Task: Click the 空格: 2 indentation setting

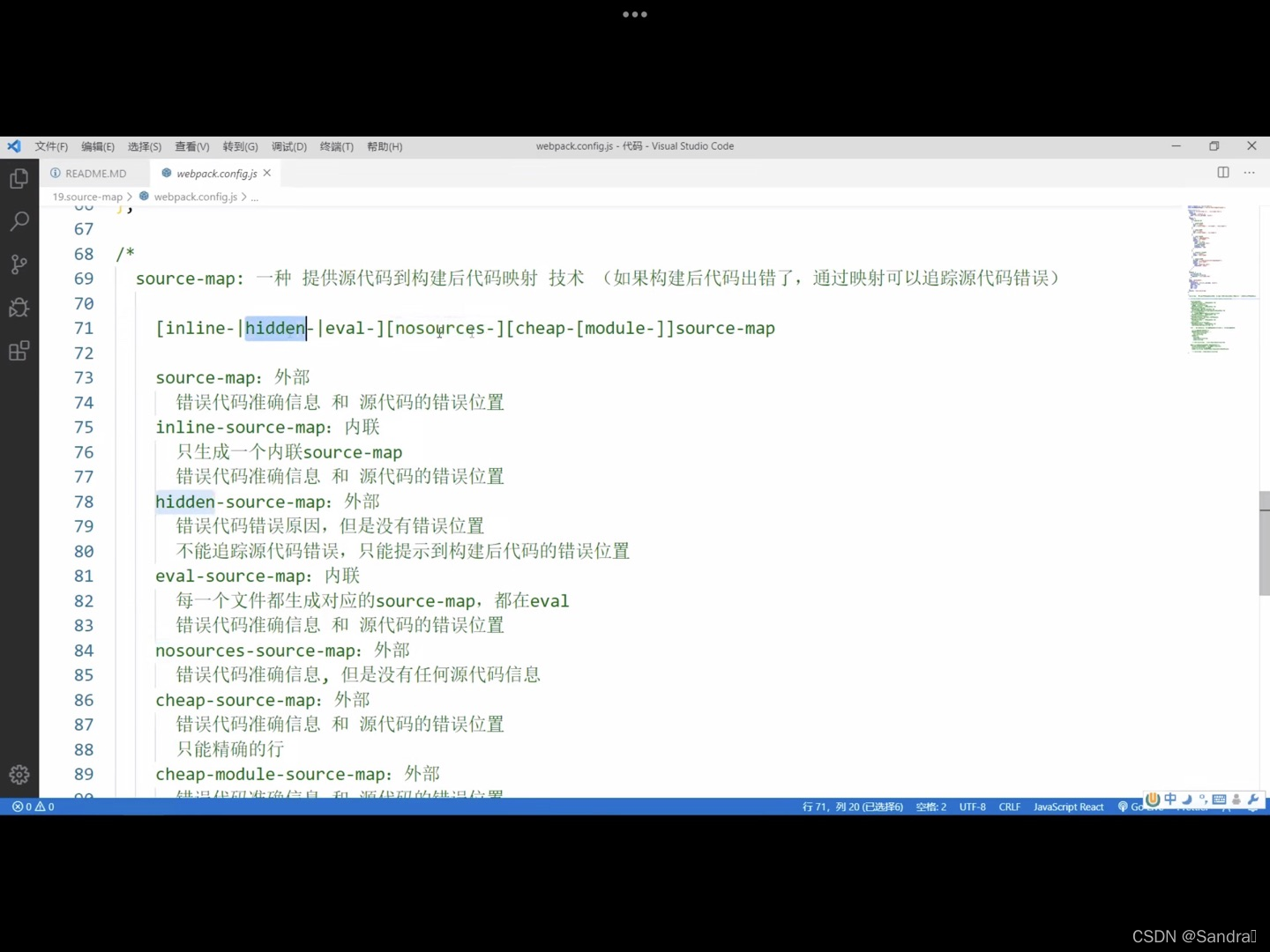Action: point(931,807)
